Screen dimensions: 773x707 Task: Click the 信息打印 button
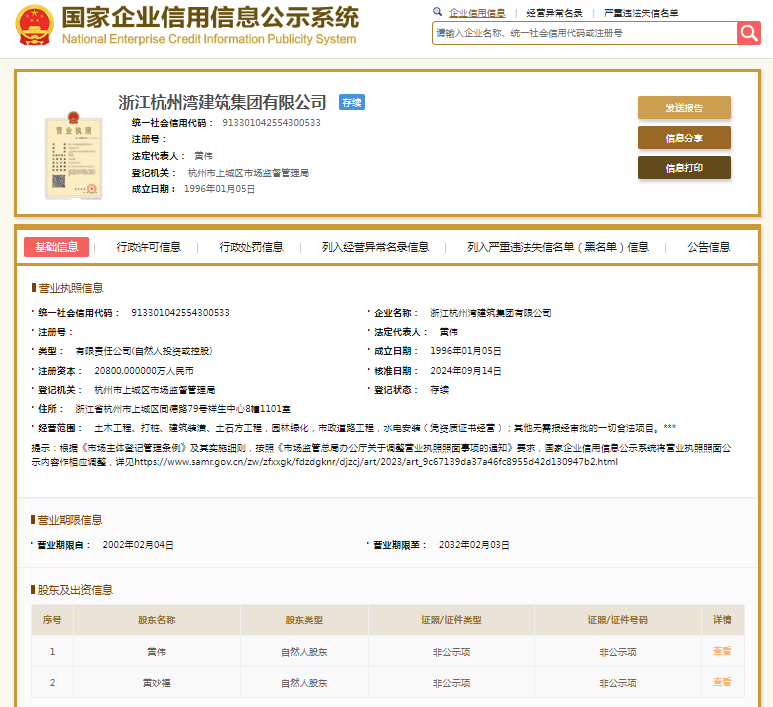coord(684,168)
